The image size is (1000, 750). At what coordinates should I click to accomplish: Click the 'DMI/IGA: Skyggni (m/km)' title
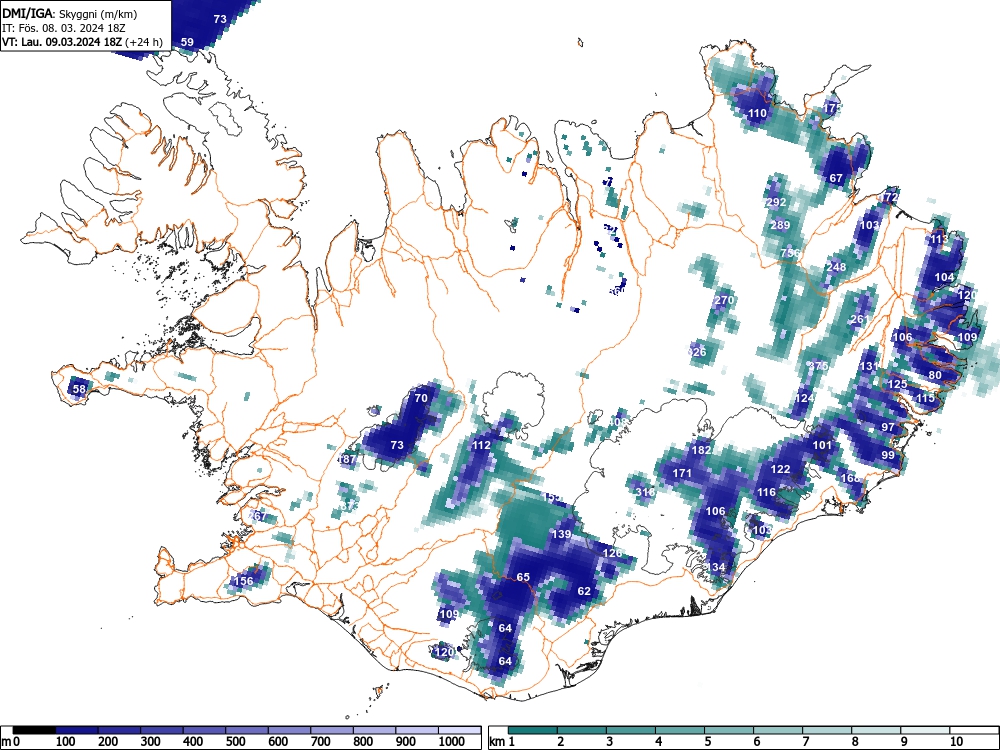70,13
